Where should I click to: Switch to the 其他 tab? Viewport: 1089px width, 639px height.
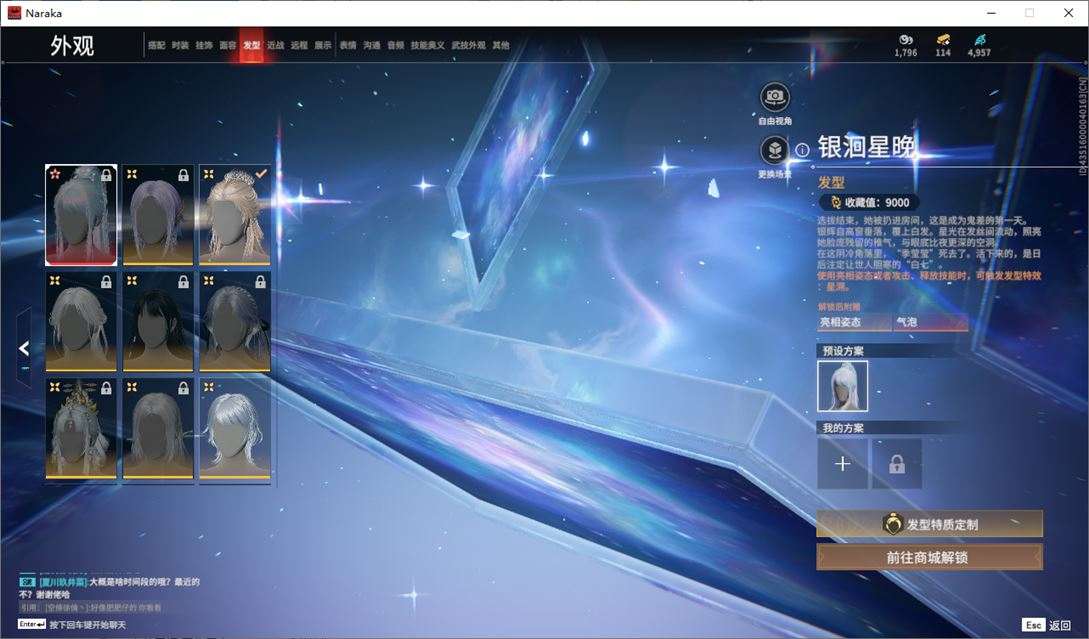[x=501, y=45]
